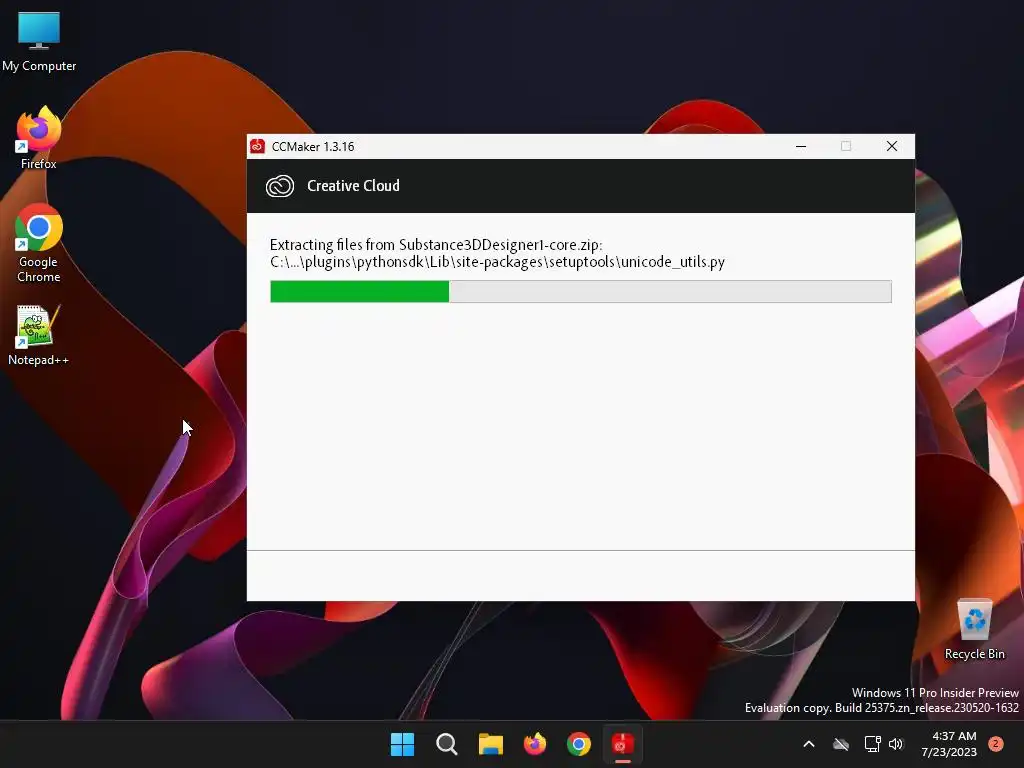Click the CCMaker title bar app icon
The height and width of the screenshot is (768, 1024).
pos(257,146)
